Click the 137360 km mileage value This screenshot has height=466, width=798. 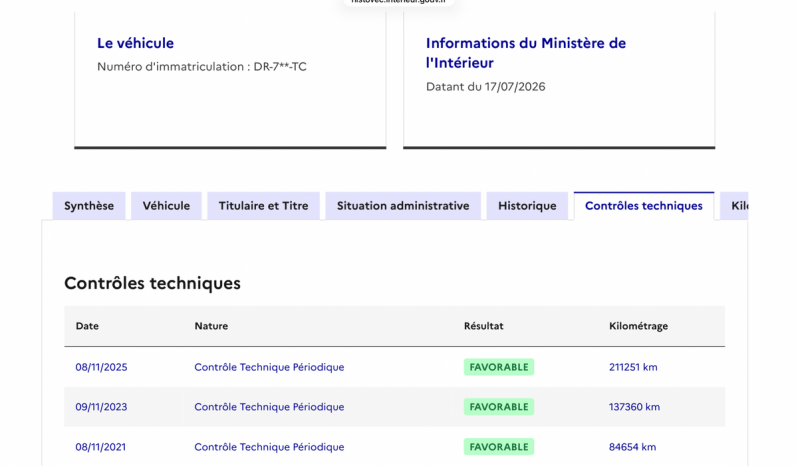[635, 407]
